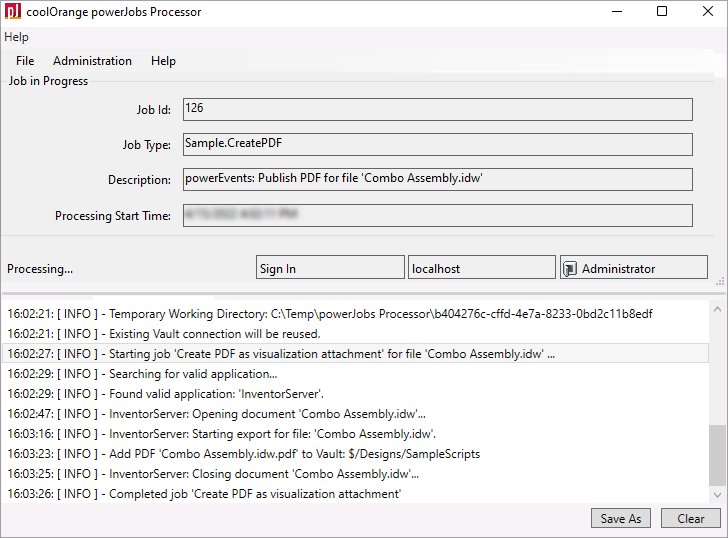Click the Sign In status panel
Screen dimensions: 728x538
[330, 267]
